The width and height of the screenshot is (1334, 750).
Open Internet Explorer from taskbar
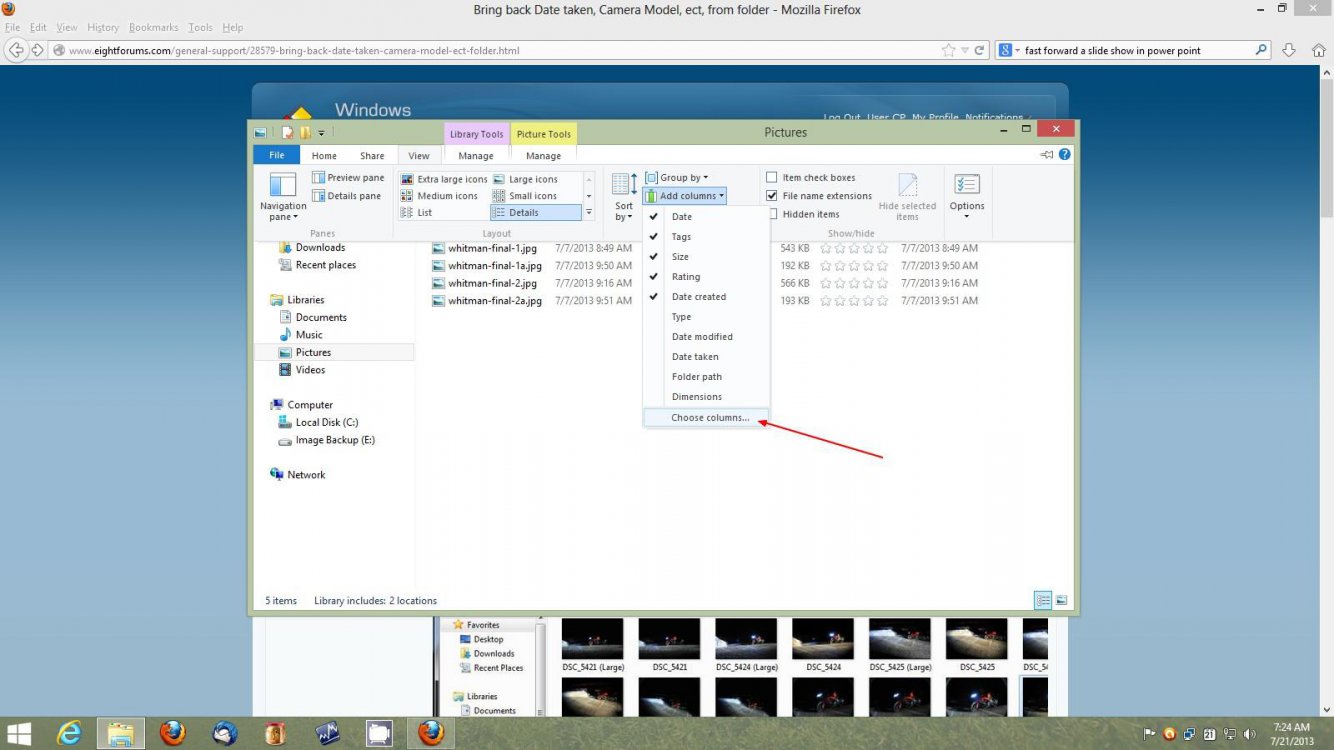(69, 733)
